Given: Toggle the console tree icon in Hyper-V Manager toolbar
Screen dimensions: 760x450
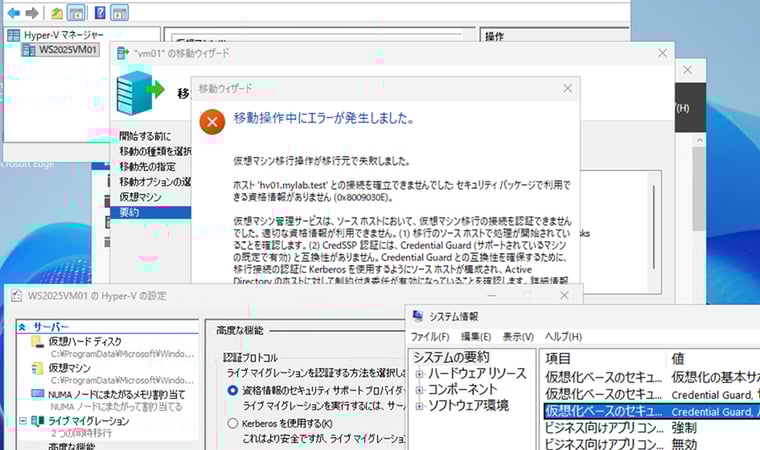Looking at the screenshot, I should pyautogui.click(x=76, y=13).
